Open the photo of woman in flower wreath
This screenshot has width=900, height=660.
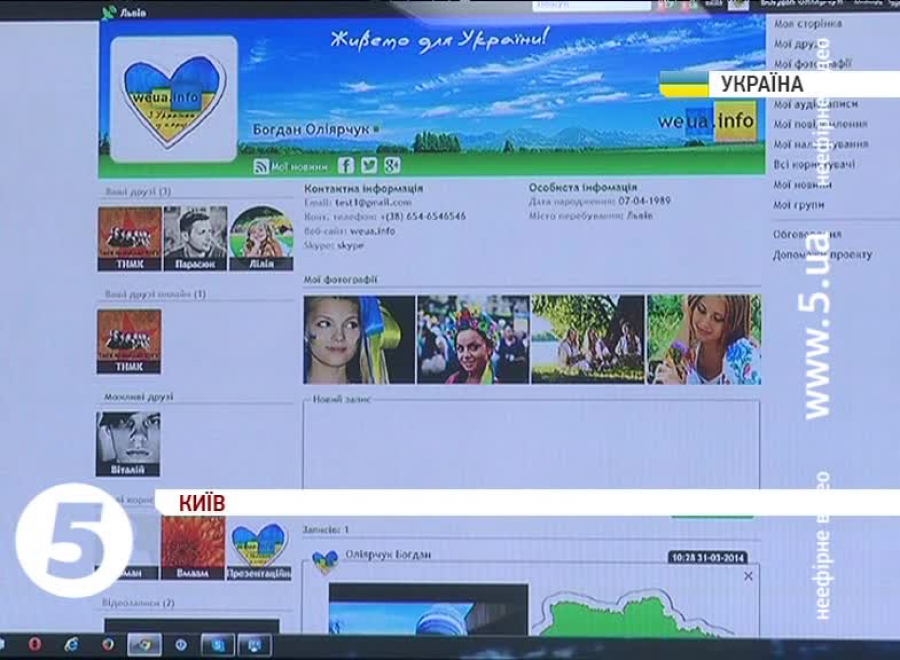tap(472, 339)
